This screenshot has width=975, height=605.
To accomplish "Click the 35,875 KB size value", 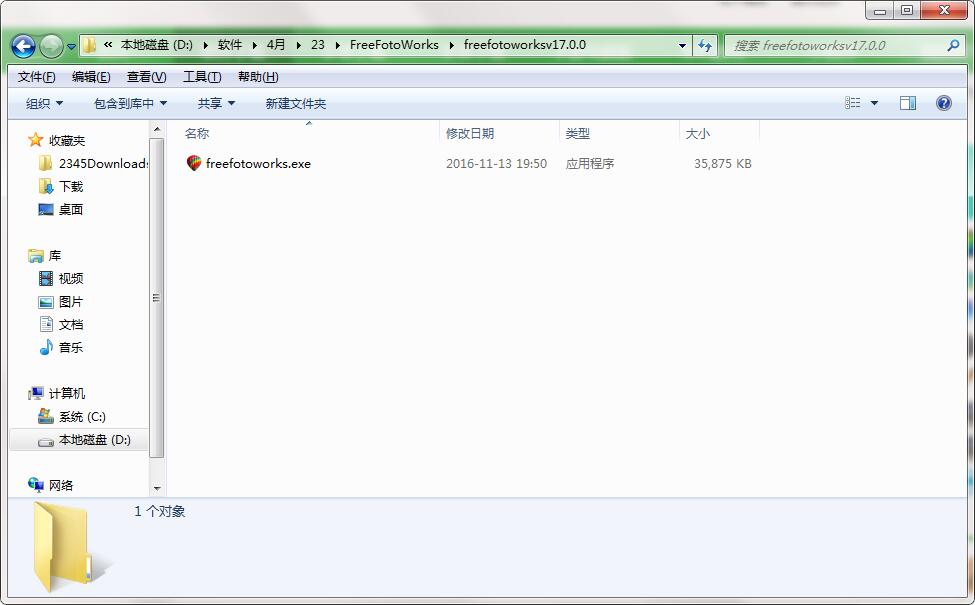I will pos(723,164).
